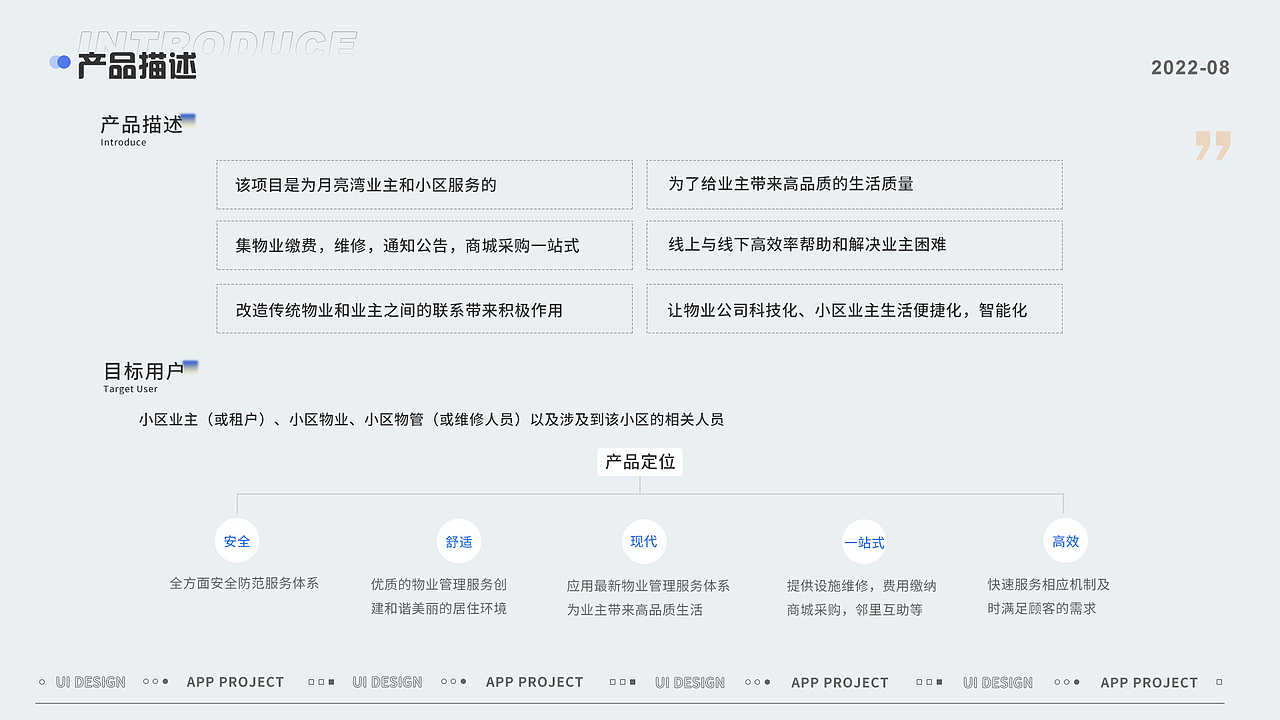Click the target user line starting 小区业主（或租户）
This screenshot has height=720, width=1280.
431,420
